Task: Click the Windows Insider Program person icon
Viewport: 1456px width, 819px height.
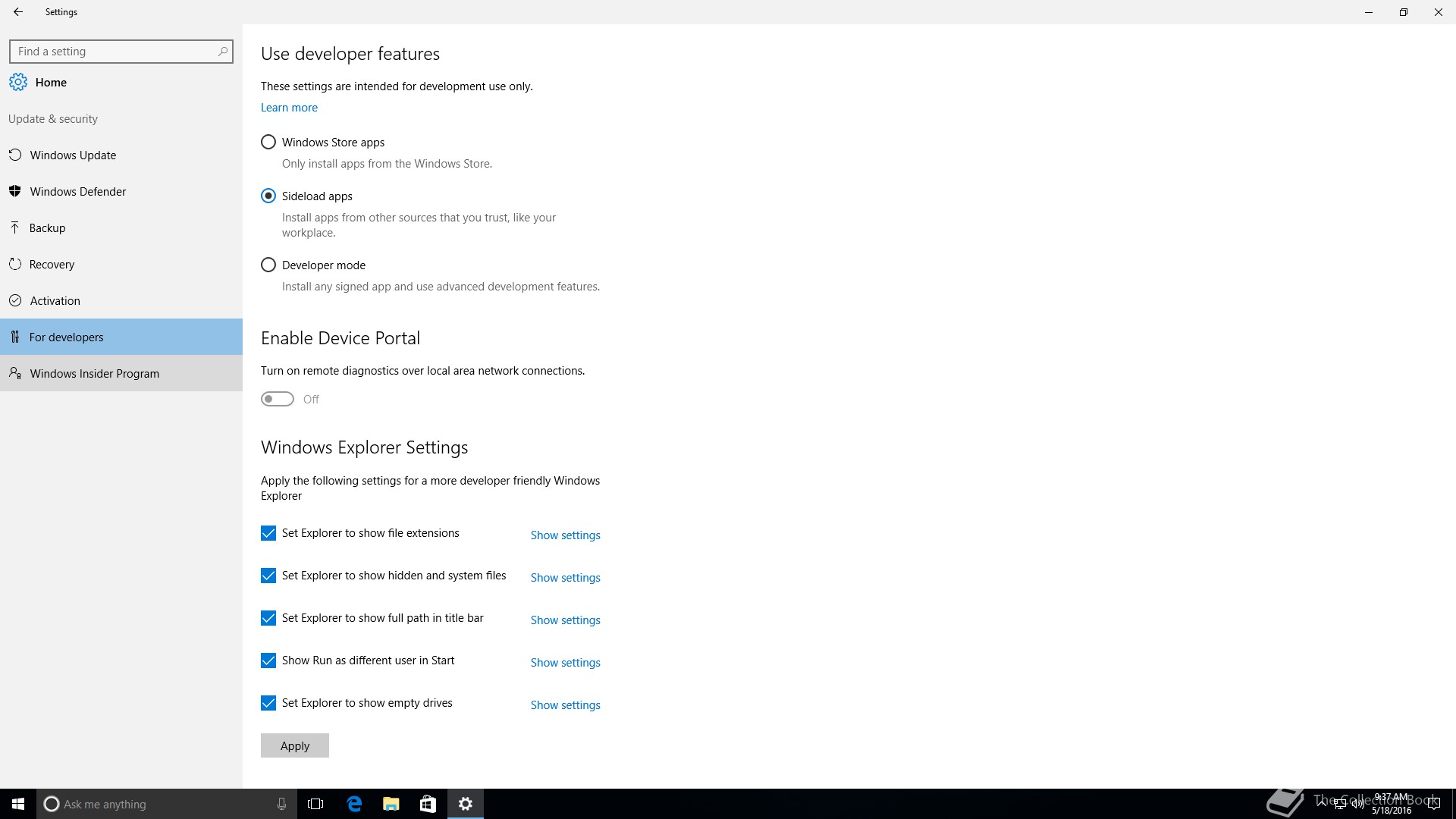Action: 15,373
